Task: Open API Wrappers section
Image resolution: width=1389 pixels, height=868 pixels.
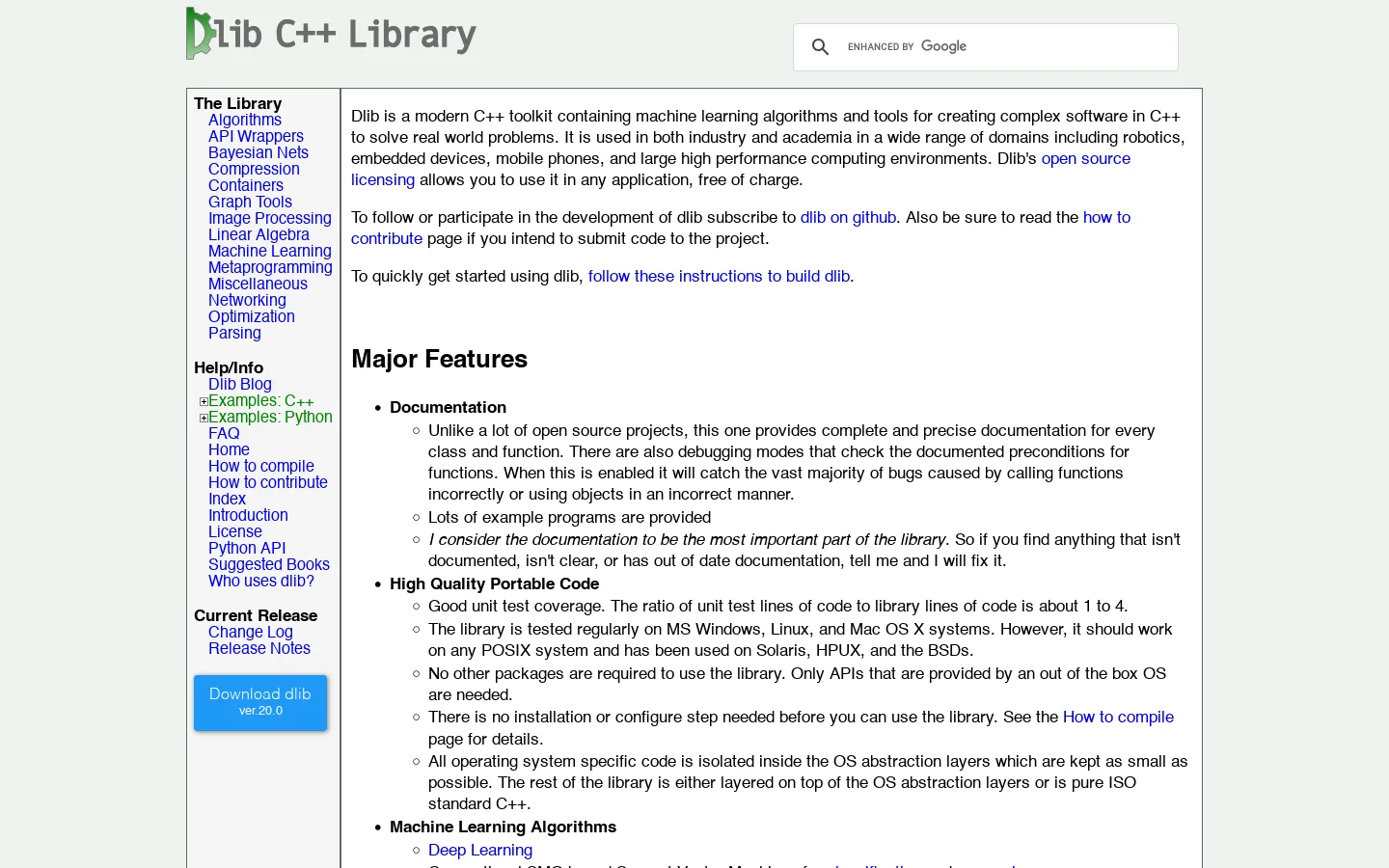Action: (256, 136)
